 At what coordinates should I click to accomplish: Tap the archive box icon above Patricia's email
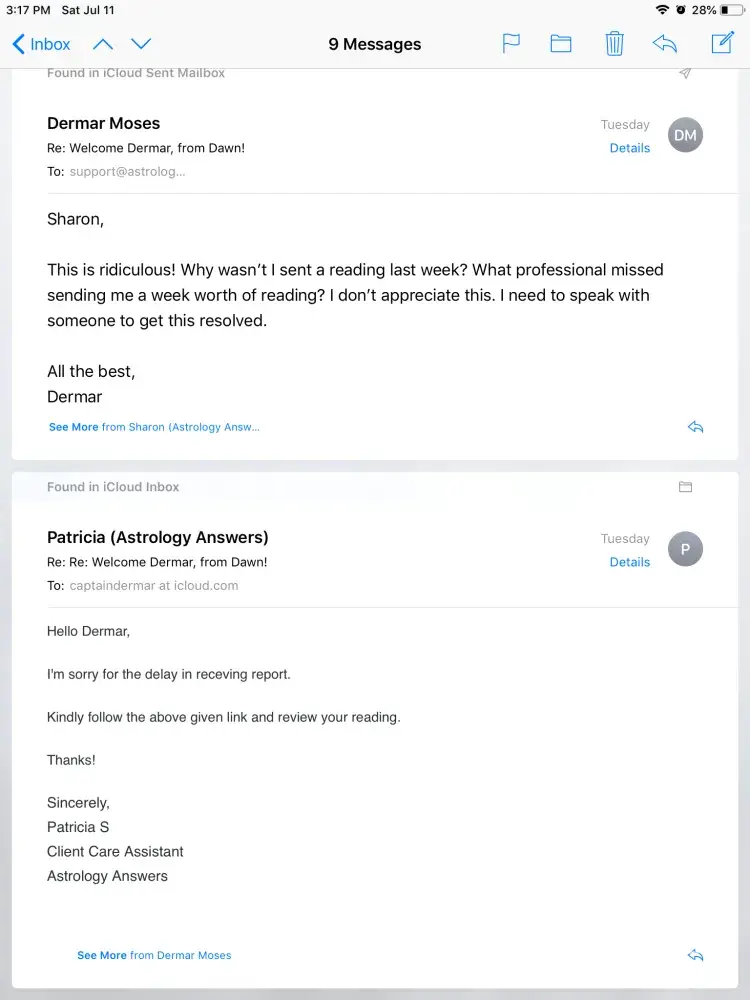[x=685, y=487]
